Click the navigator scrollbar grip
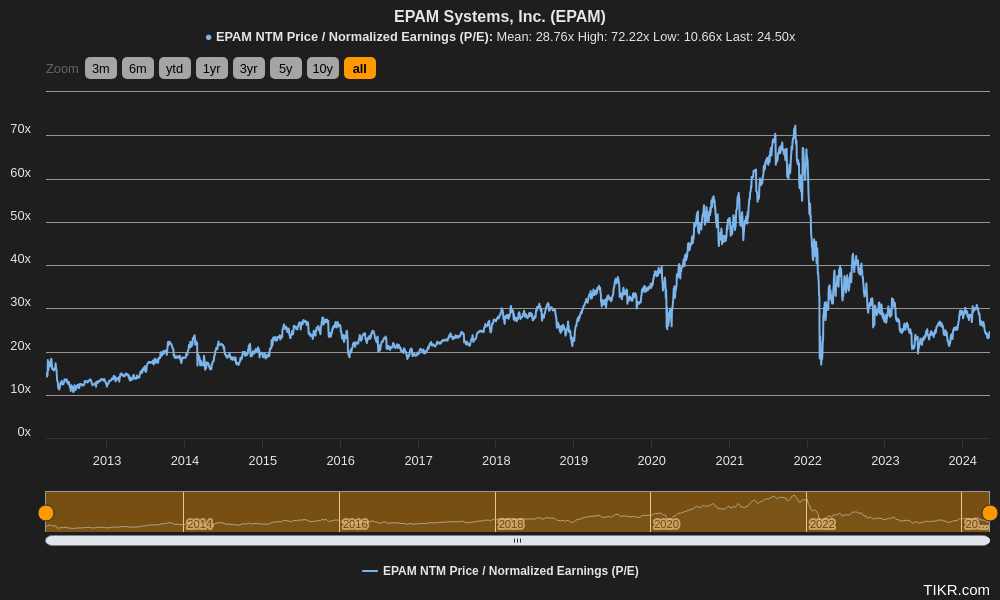 (x=518, y=539)
